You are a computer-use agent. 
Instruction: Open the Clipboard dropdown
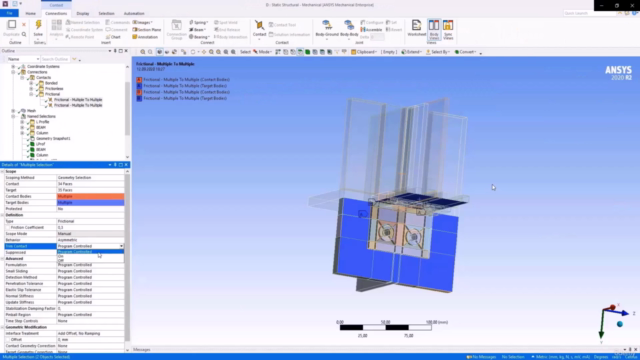tap(364, 52)
